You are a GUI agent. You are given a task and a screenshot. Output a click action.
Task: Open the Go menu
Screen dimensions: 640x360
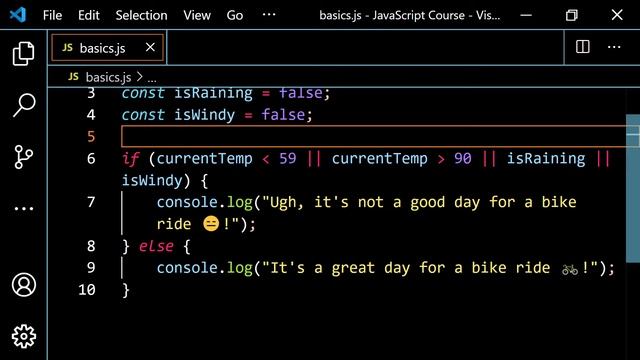[x=235, y=16]
